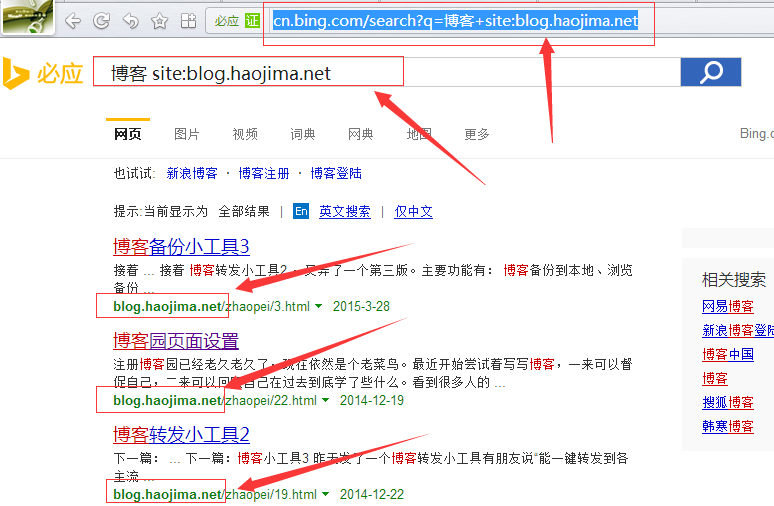Click related search 韩寒博客
The width and height of the screenshot is (774, 506).
pos(728,426)
